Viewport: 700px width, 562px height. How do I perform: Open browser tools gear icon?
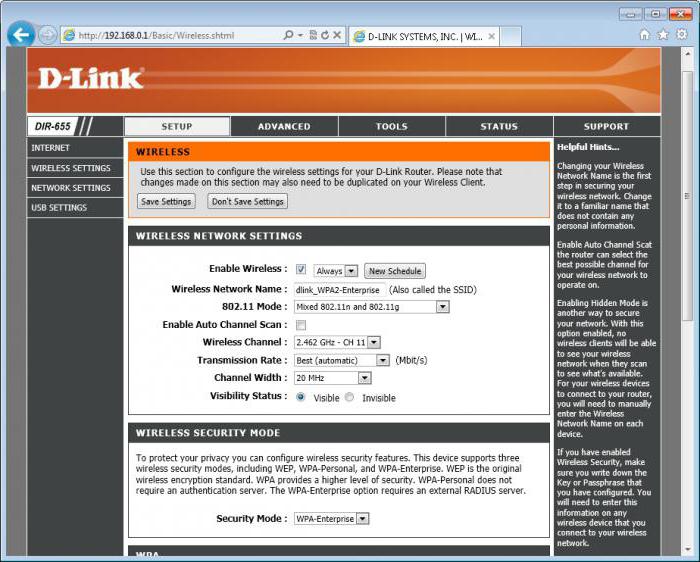point(682,34)
